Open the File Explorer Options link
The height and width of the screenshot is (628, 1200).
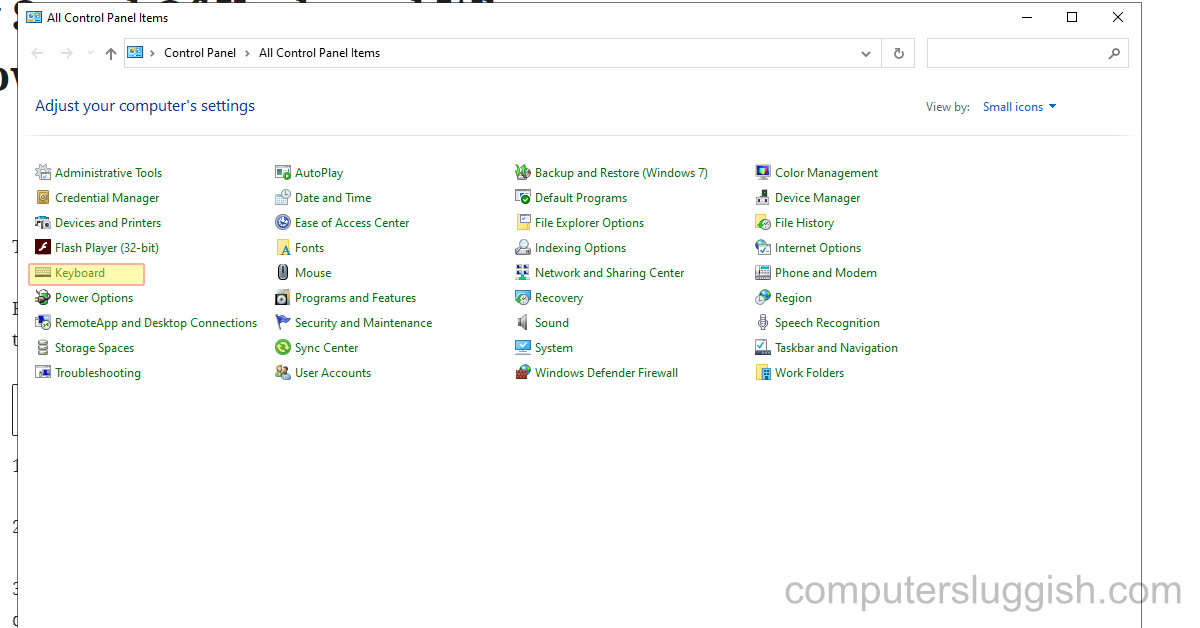tap(589, 223)
